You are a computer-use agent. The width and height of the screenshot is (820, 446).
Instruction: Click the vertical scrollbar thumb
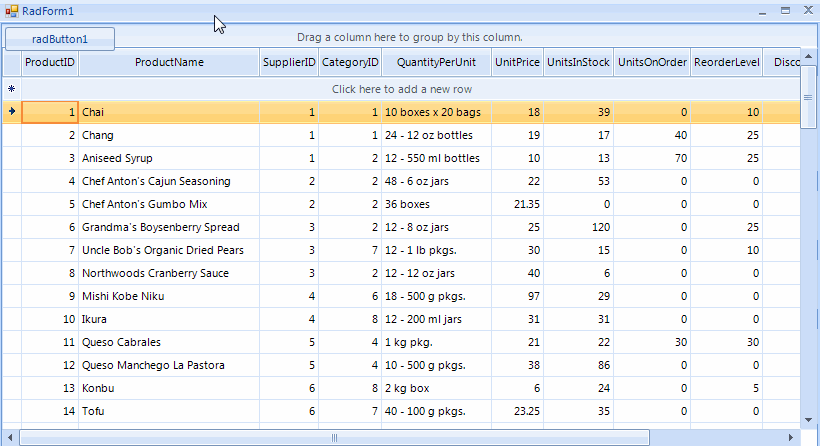pos(809,98)
